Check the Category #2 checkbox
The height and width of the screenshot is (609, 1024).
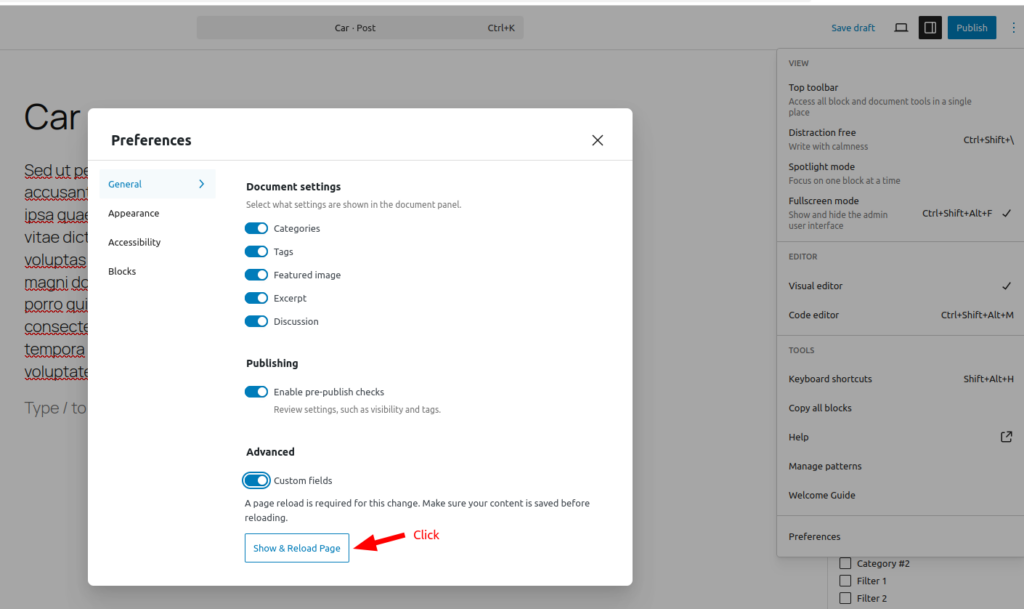[845, 564]
